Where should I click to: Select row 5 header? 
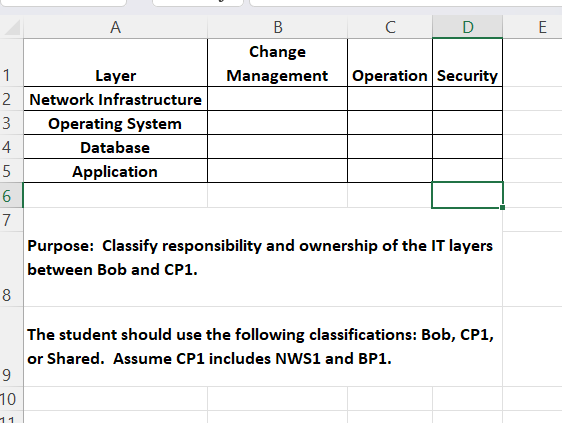11,171
